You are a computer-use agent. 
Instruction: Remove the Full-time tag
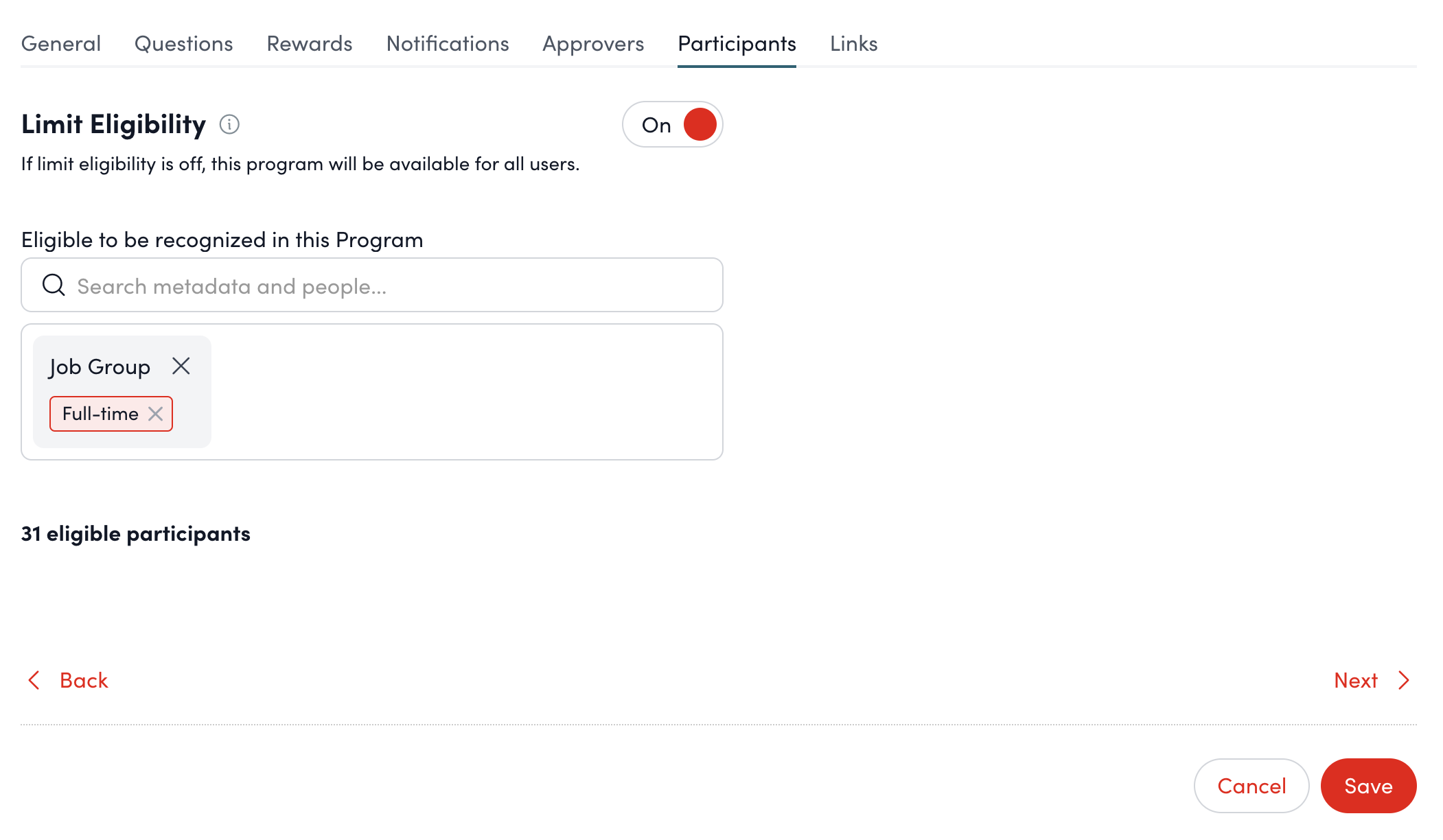pyautogui.click(x=156, y=414)
